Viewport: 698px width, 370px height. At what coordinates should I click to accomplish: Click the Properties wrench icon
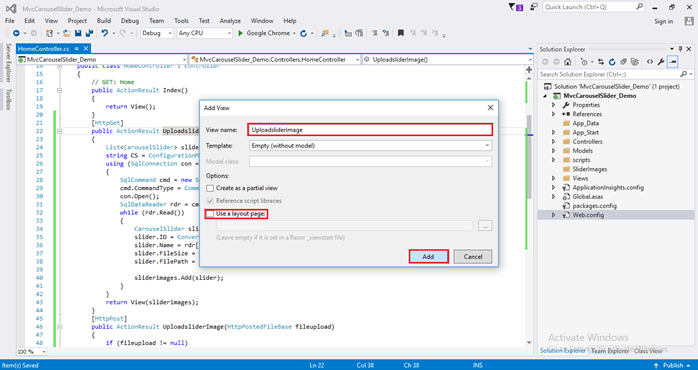[661, 62]
